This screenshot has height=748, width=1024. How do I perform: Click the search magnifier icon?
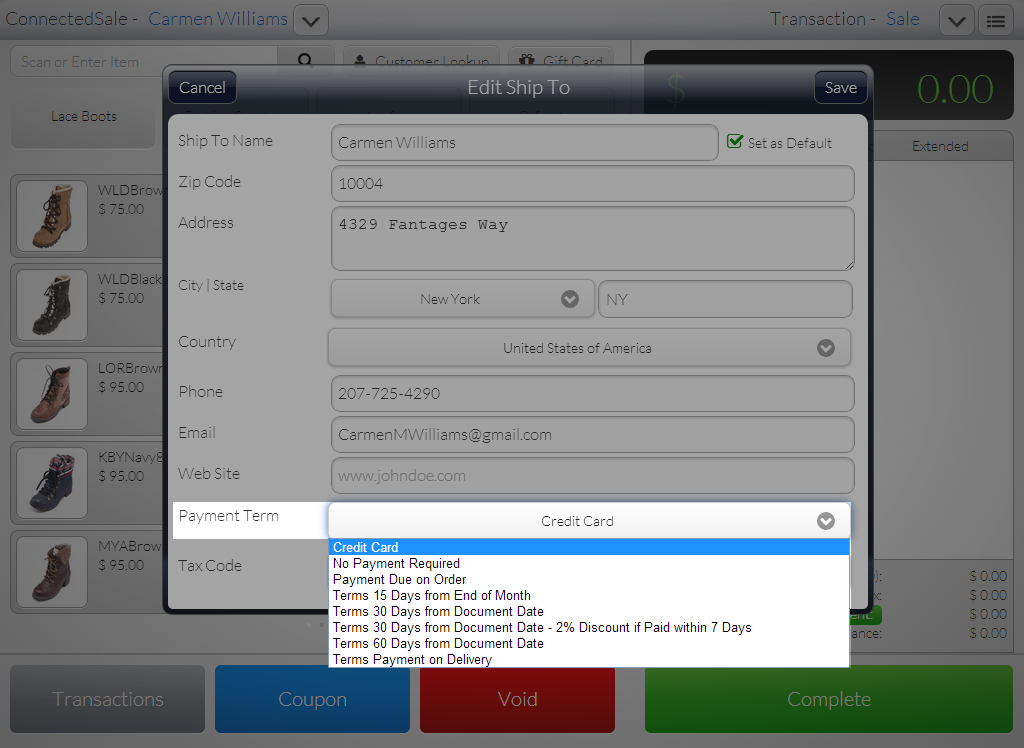coord(305,59)
